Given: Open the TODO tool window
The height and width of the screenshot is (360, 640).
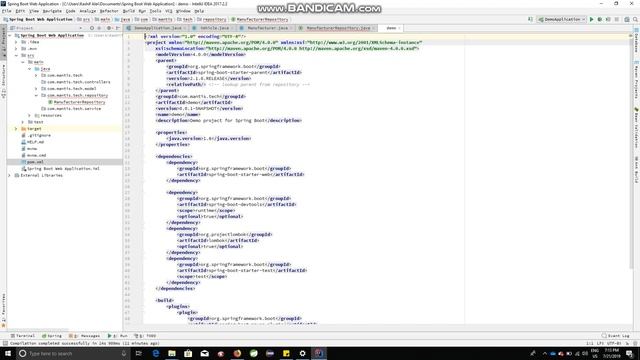Looking at the screenshot, I should pyautogui.click(x=145, y=336).
